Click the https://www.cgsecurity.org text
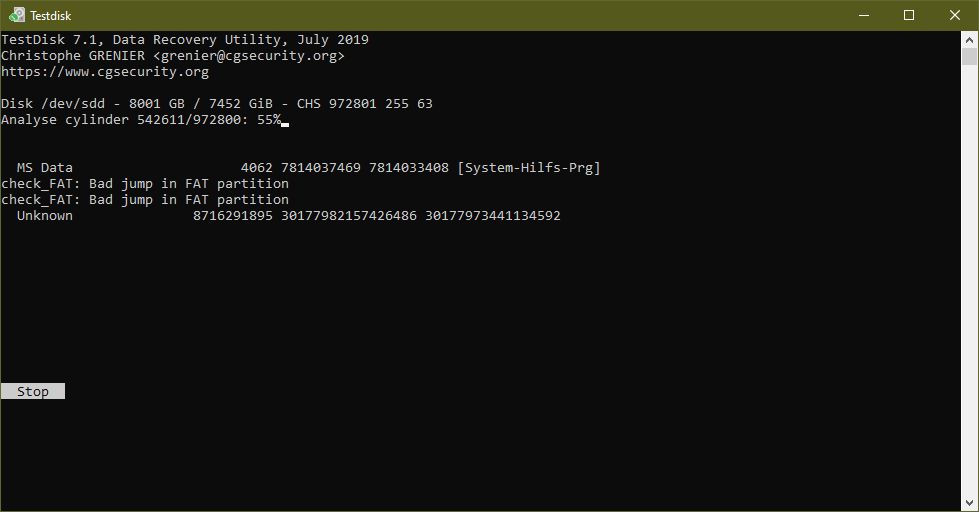Viewport: 979px width, 512px height. (105, 72)
